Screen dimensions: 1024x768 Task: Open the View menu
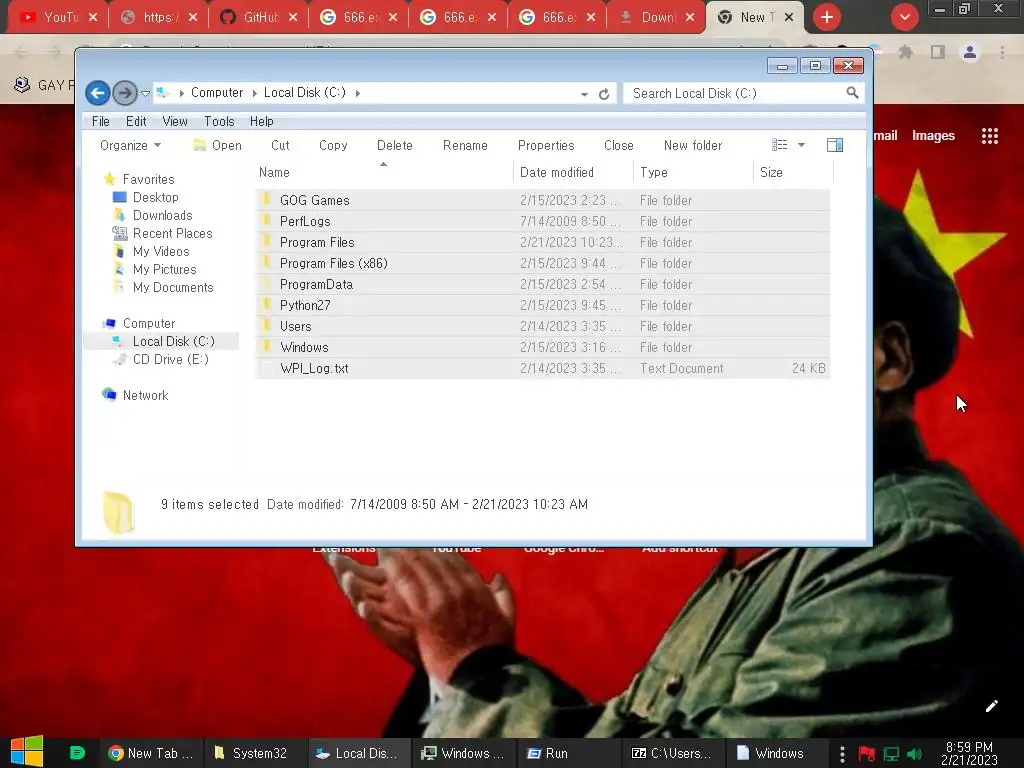tap(174, 121)
